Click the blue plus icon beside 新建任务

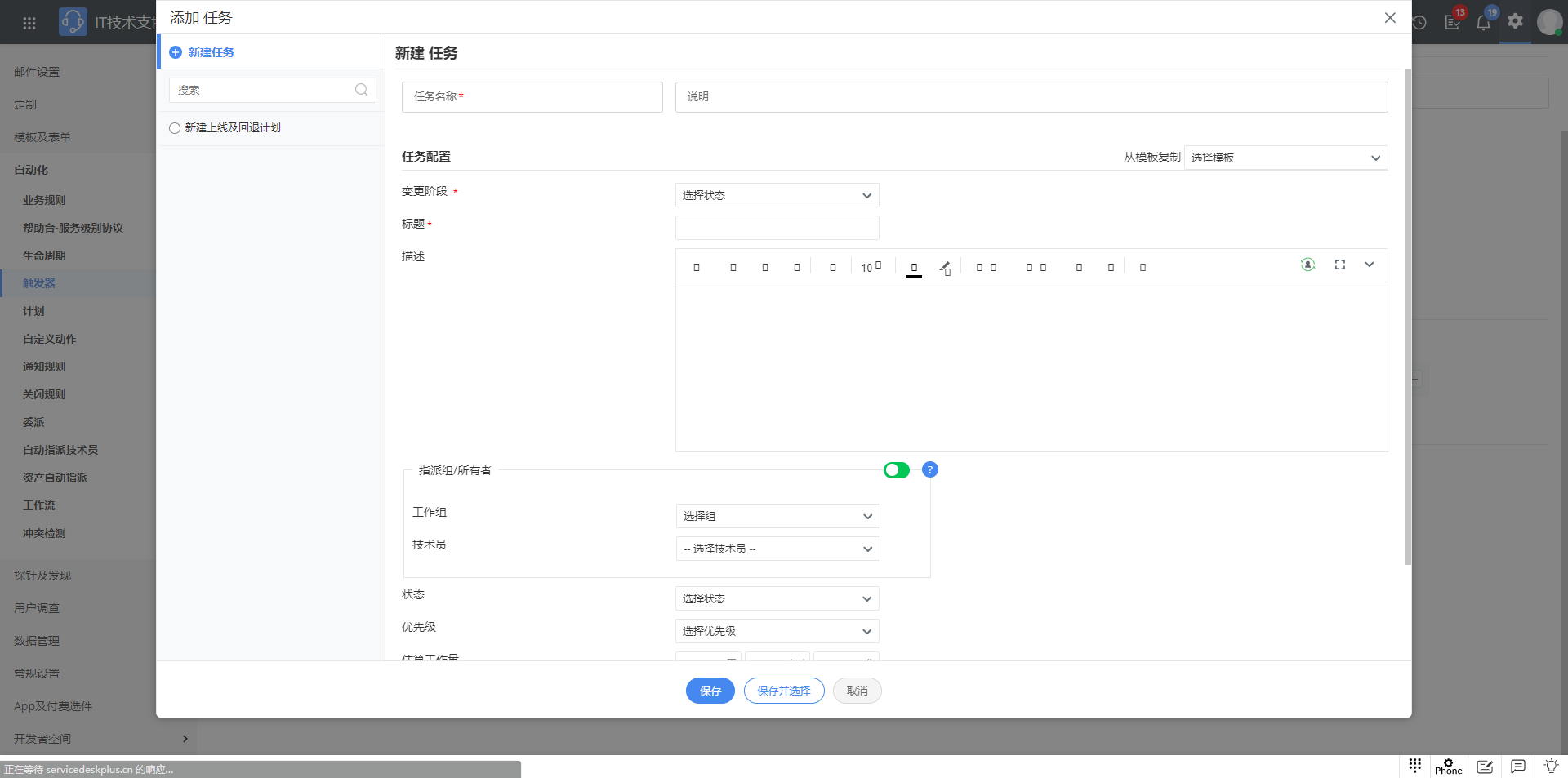[x=176, y=52]
